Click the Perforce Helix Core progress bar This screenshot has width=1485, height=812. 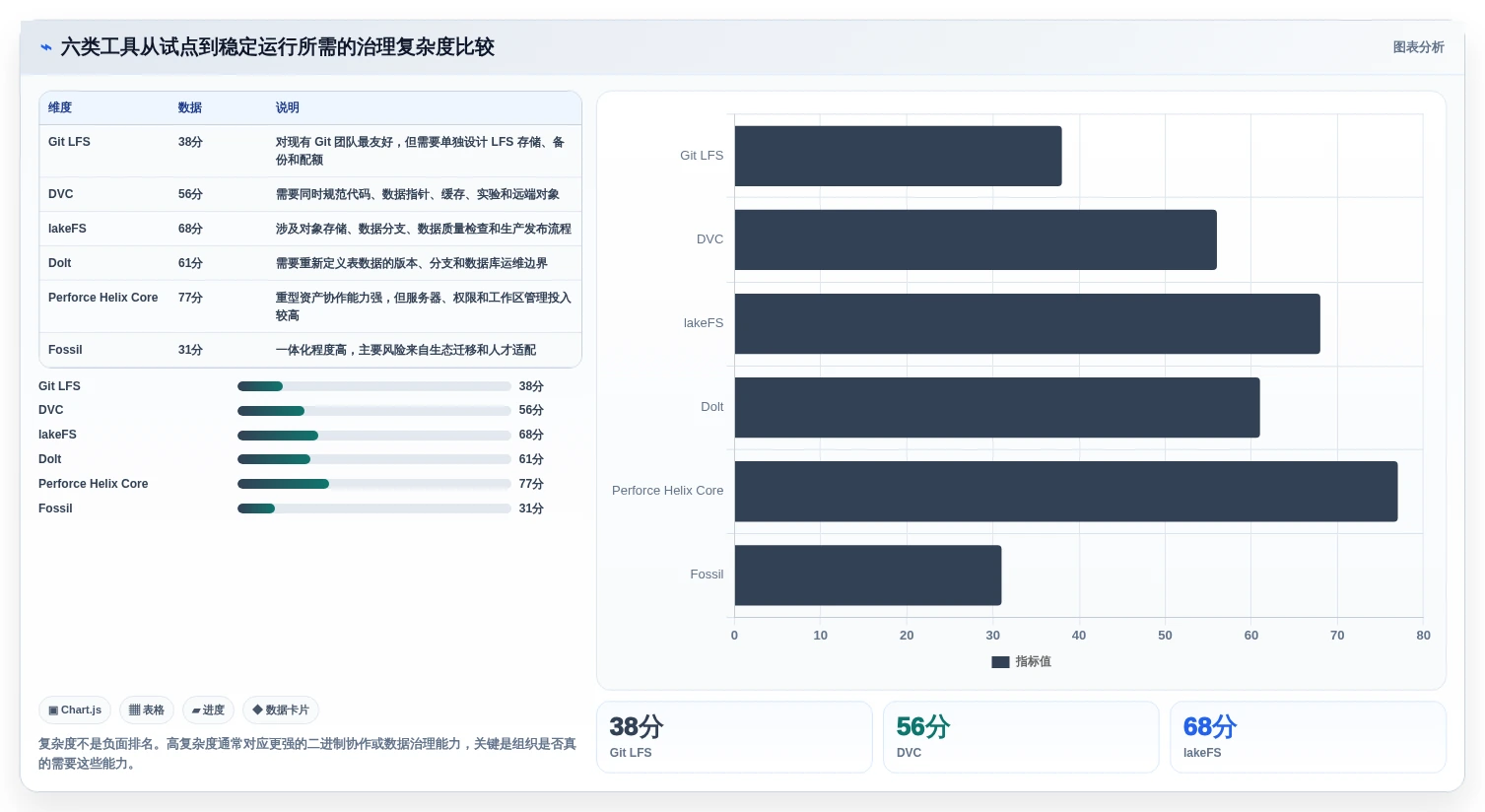pyautogui.click(x=374, y=484)
